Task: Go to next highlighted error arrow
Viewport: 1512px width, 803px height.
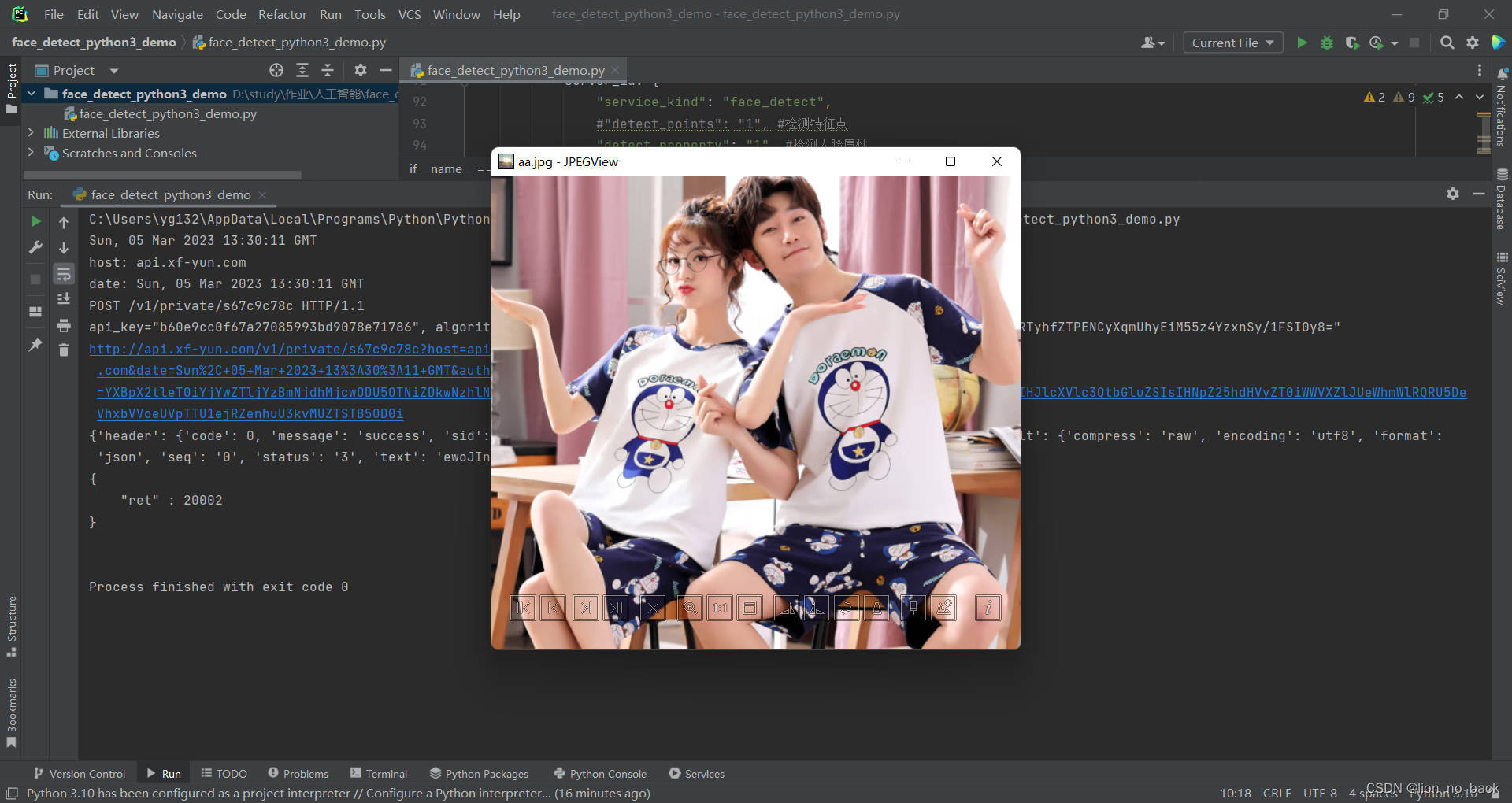Action: click(1480, 97)
